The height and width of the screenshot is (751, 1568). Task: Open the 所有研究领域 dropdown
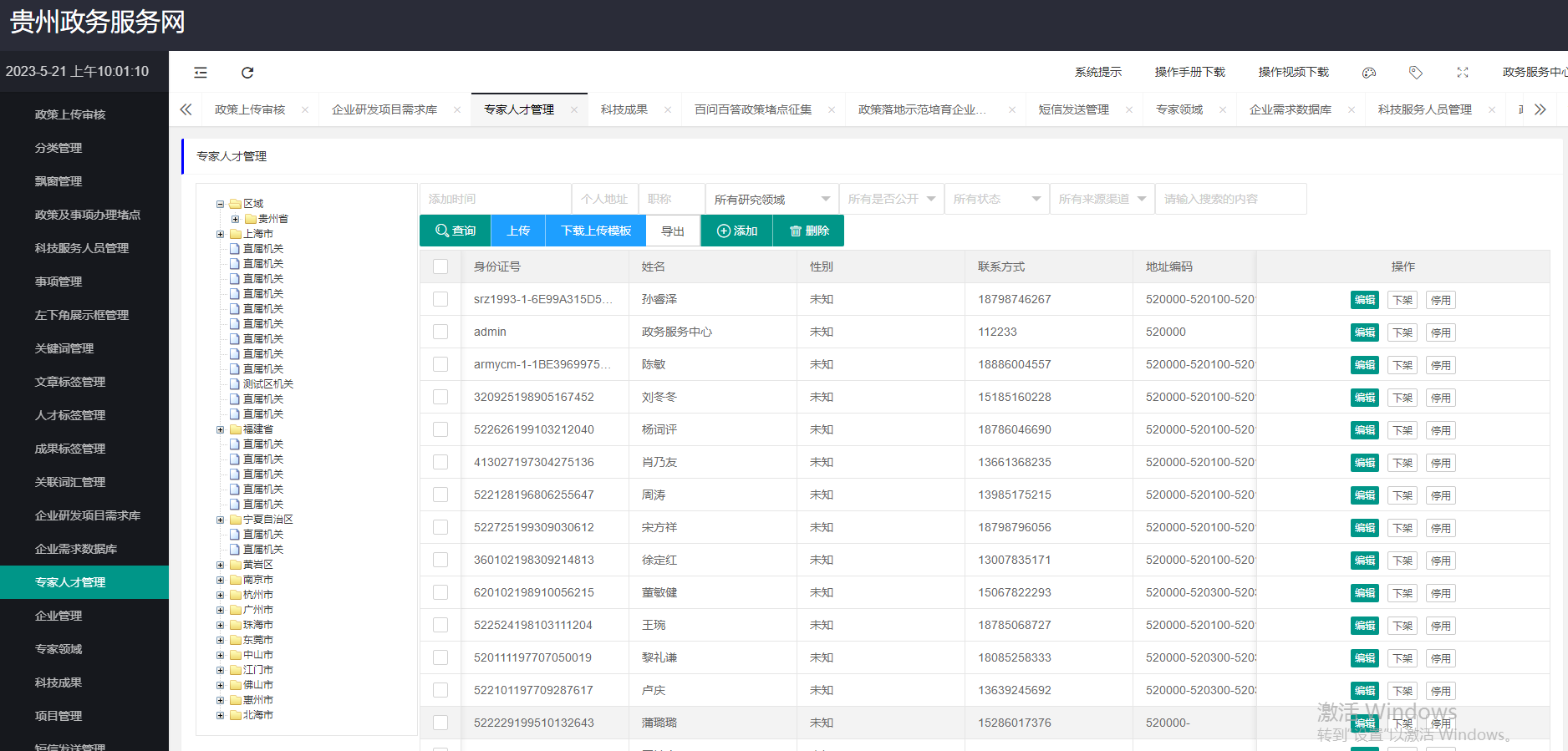771,199
